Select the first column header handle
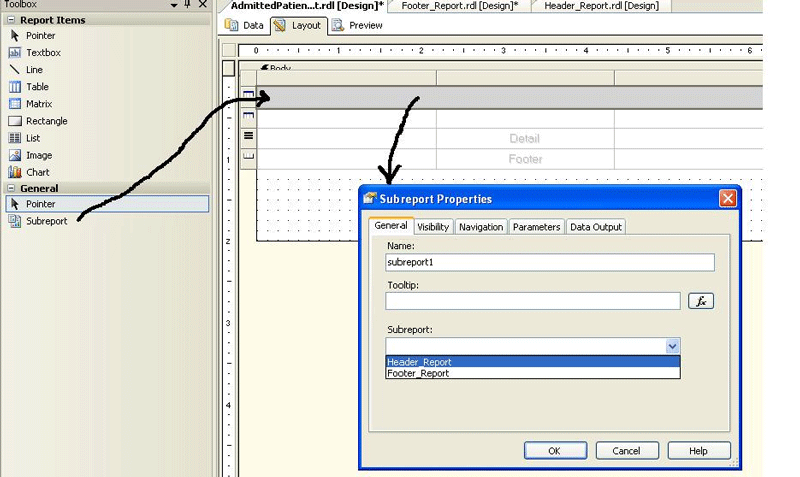The width and height of the screenshot is (800, 477). pyautogui.click(x=346, y=78)
